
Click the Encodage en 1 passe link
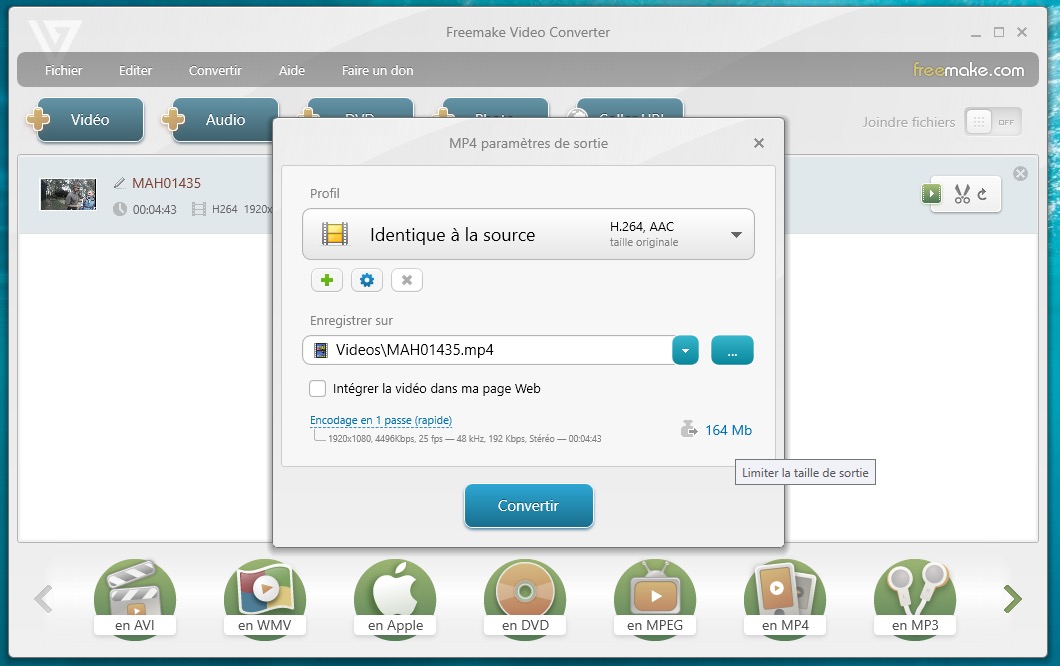tap(381, 421)
